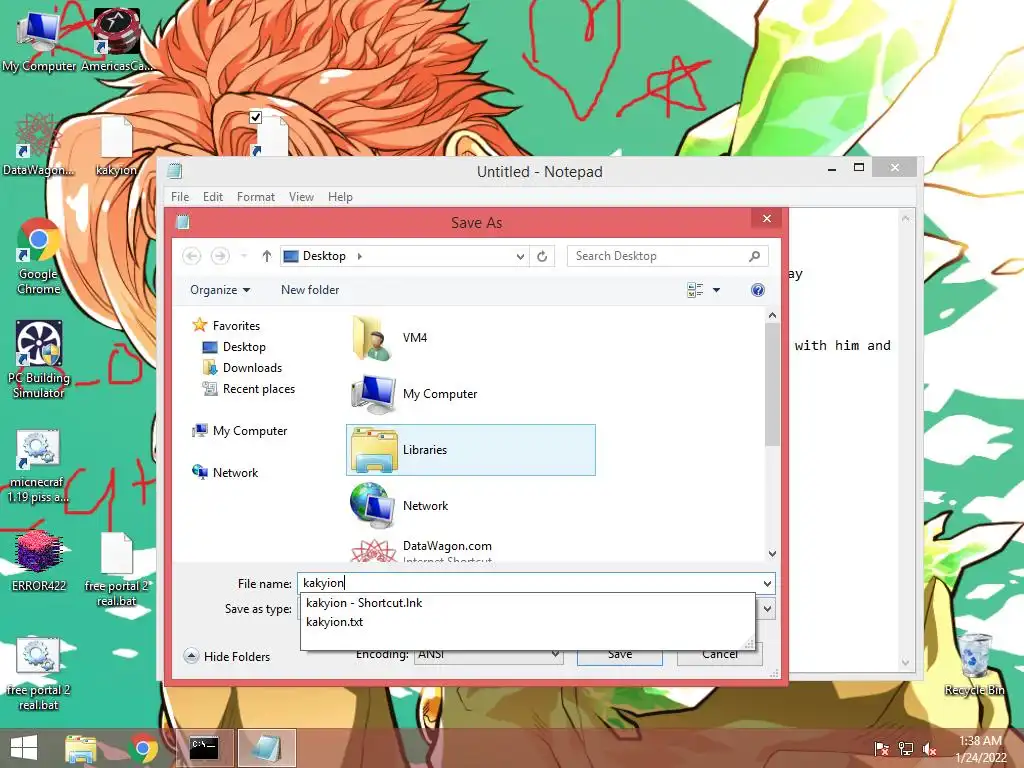The image size is (1024, 768).
Task: Select ERROR422 desktop icon
Action: tap(39, 560)
